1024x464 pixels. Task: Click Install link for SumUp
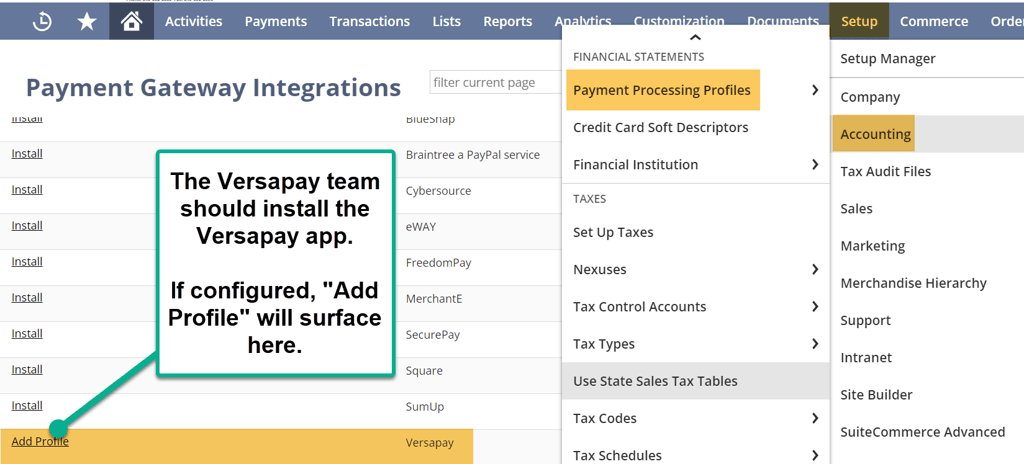(27, 405)
